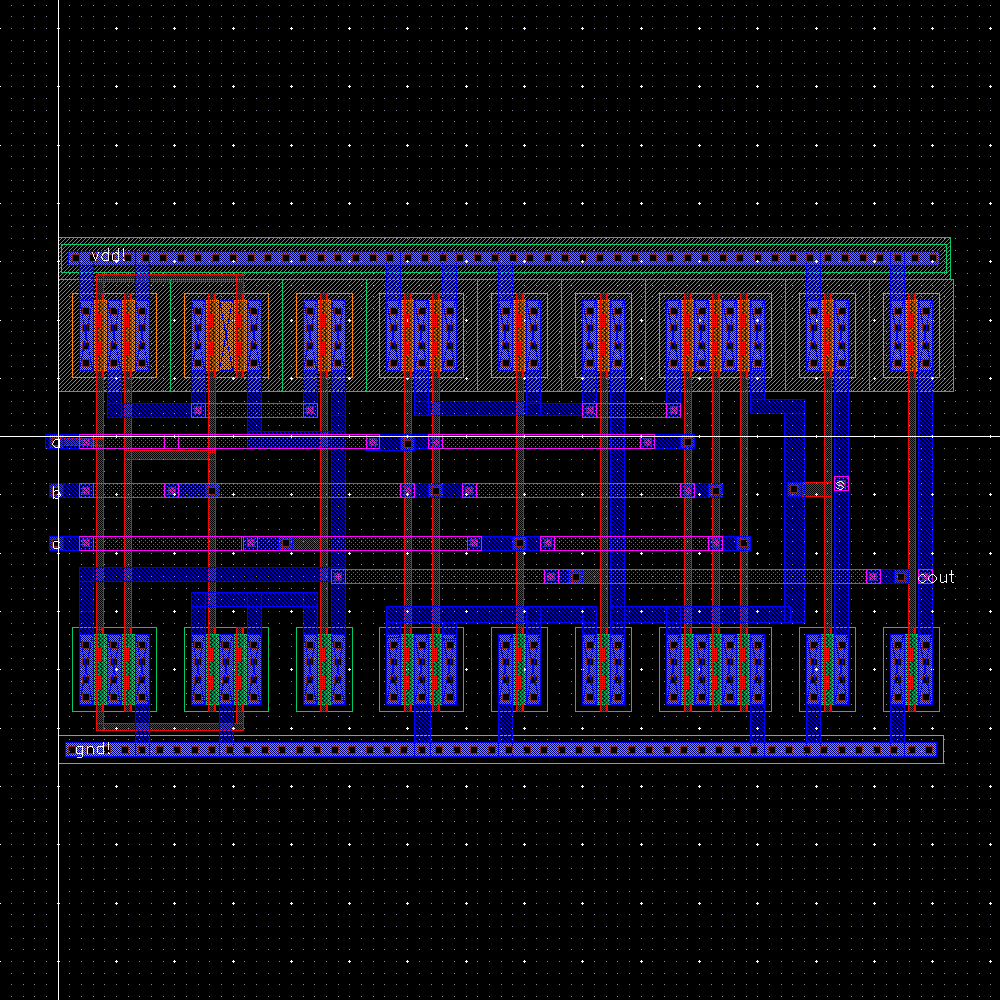The height and width of the screenshot is (1000, 1000).
Task: Click the input pin label c
Action: click(x=56, y=544)
